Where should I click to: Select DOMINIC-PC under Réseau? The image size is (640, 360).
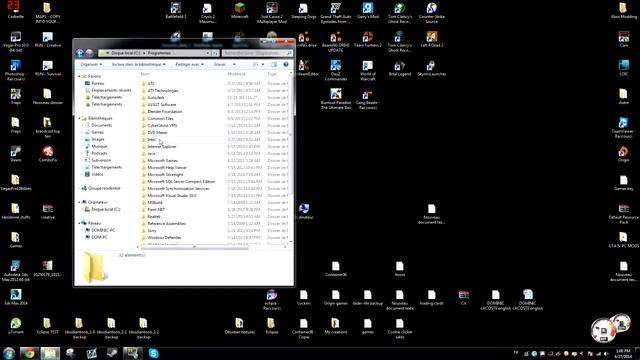(x=103, y=230)
